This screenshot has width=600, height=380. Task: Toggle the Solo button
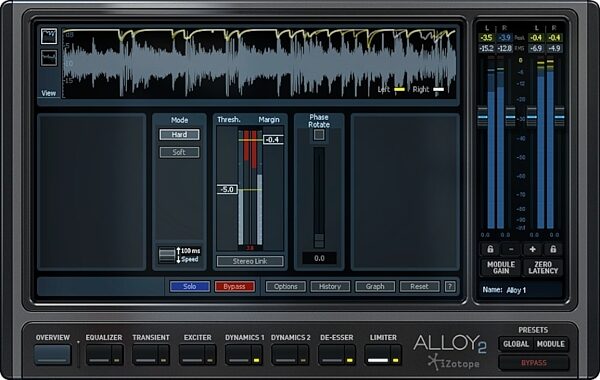coord(190,286)
